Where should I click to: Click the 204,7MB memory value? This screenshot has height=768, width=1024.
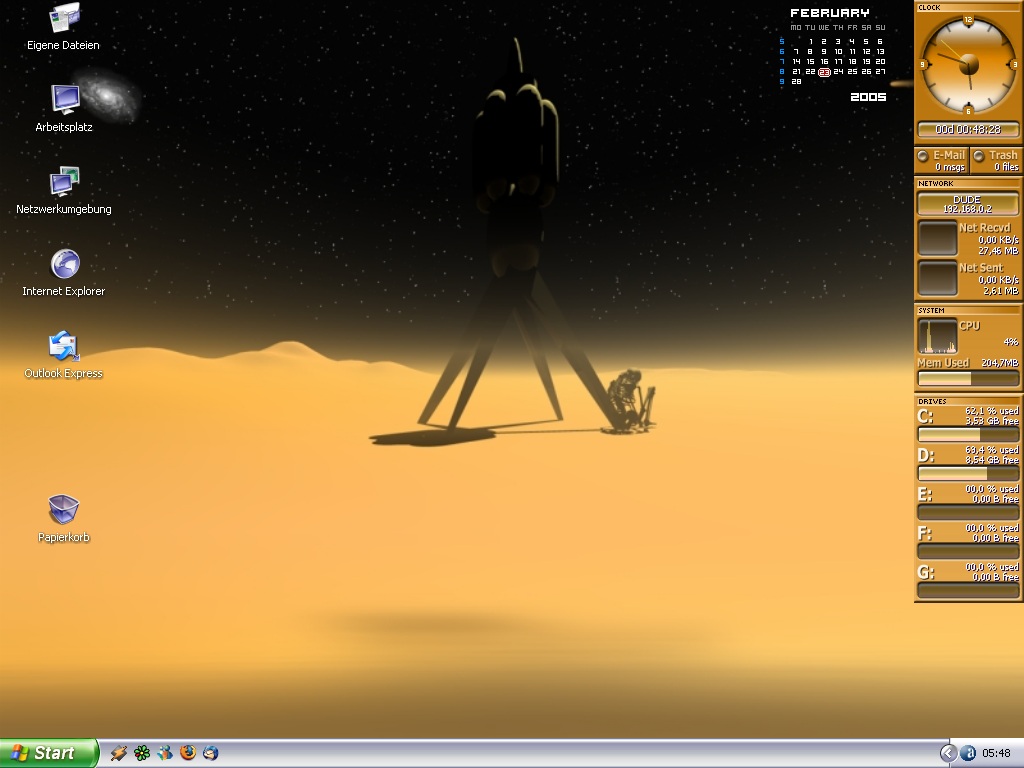point(998,362)
